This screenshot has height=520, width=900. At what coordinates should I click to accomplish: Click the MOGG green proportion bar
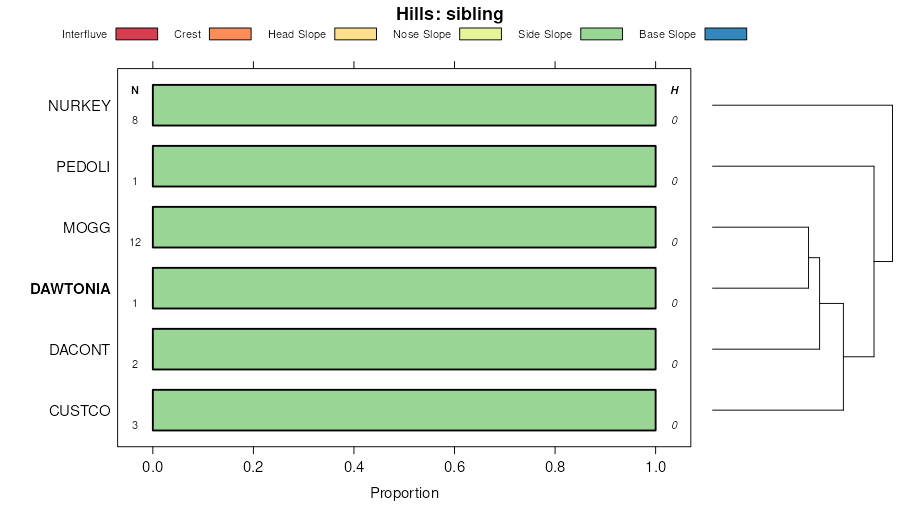click(x=404, y=227)
